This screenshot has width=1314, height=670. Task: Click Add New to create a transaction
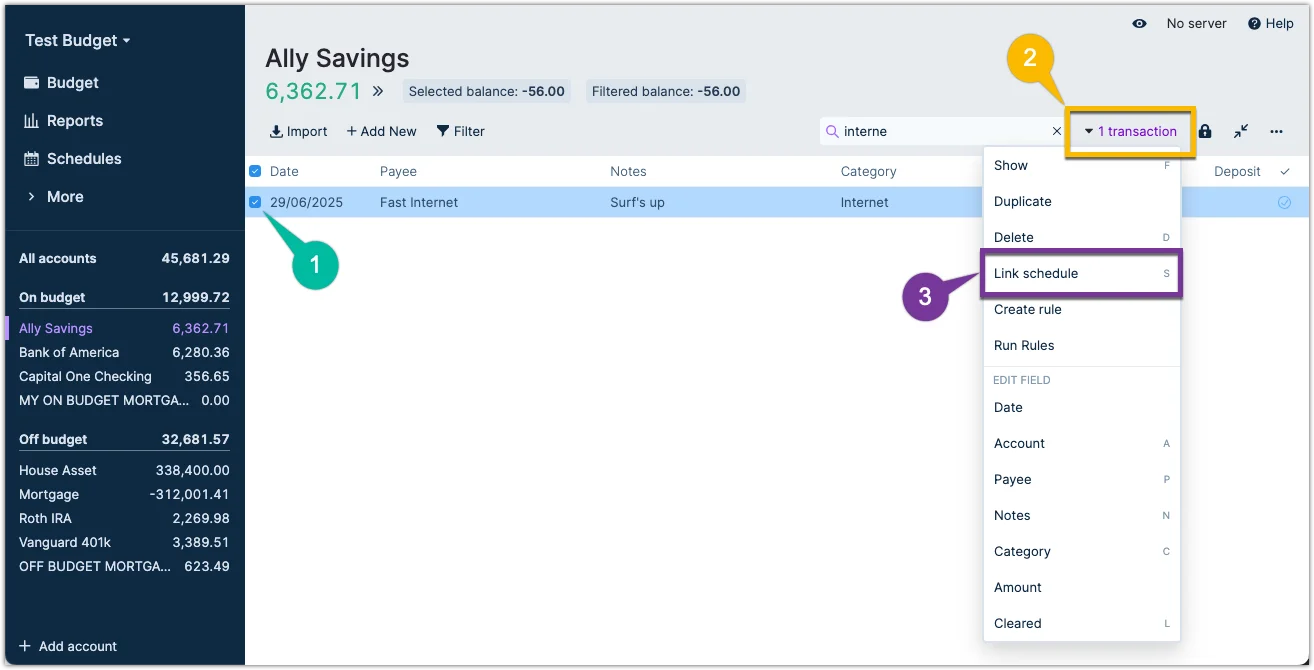pyautogui.click(x=380, y=131)
